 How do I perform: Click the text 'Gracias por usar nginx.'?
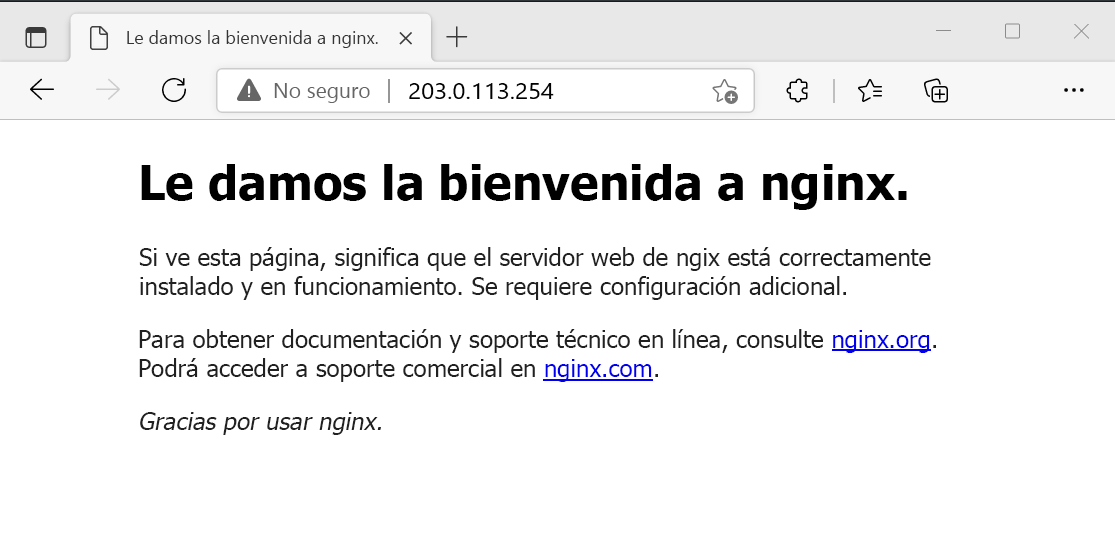(261, 421)
